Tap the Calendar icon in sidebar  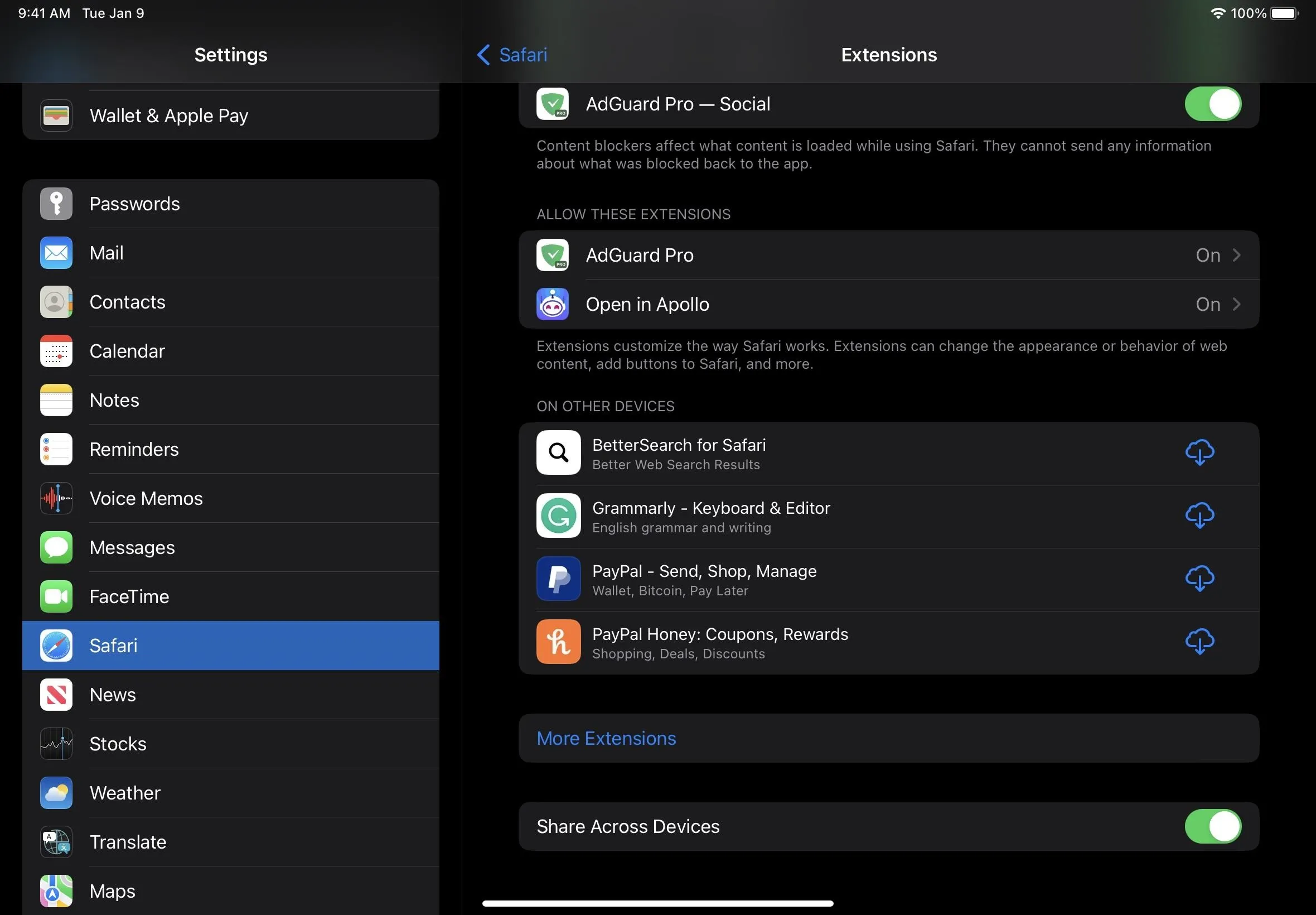pyautogui.click(x=56, y=351)
